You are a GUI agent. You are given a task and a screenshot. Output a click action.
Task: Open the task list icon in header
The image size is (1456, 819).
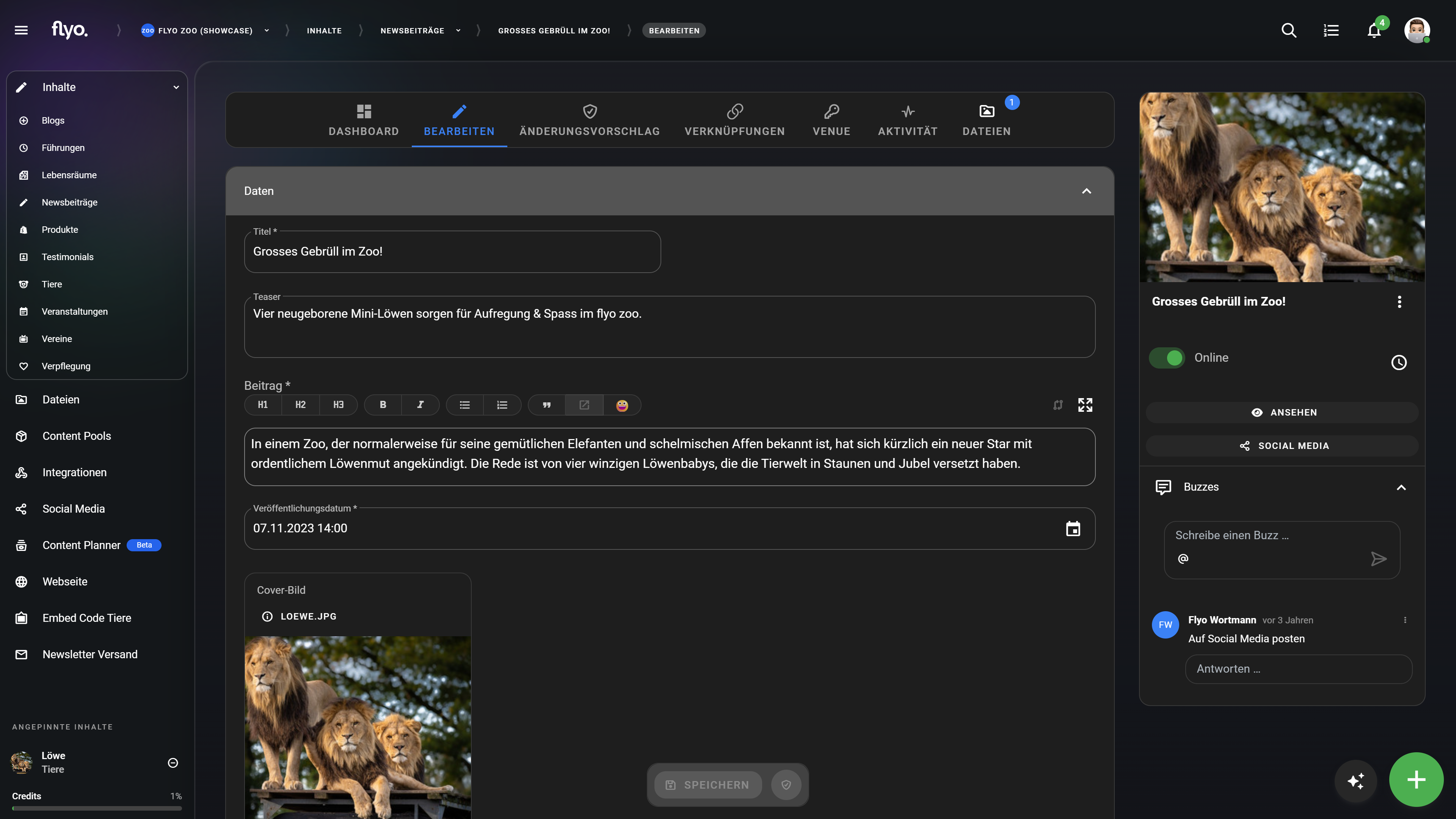(1331, 30)
